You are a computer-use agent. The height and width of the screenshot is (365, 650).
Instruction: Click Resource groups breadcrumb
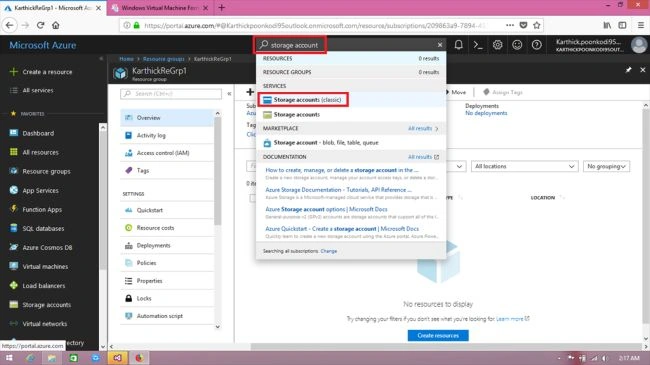coord(163,59)
